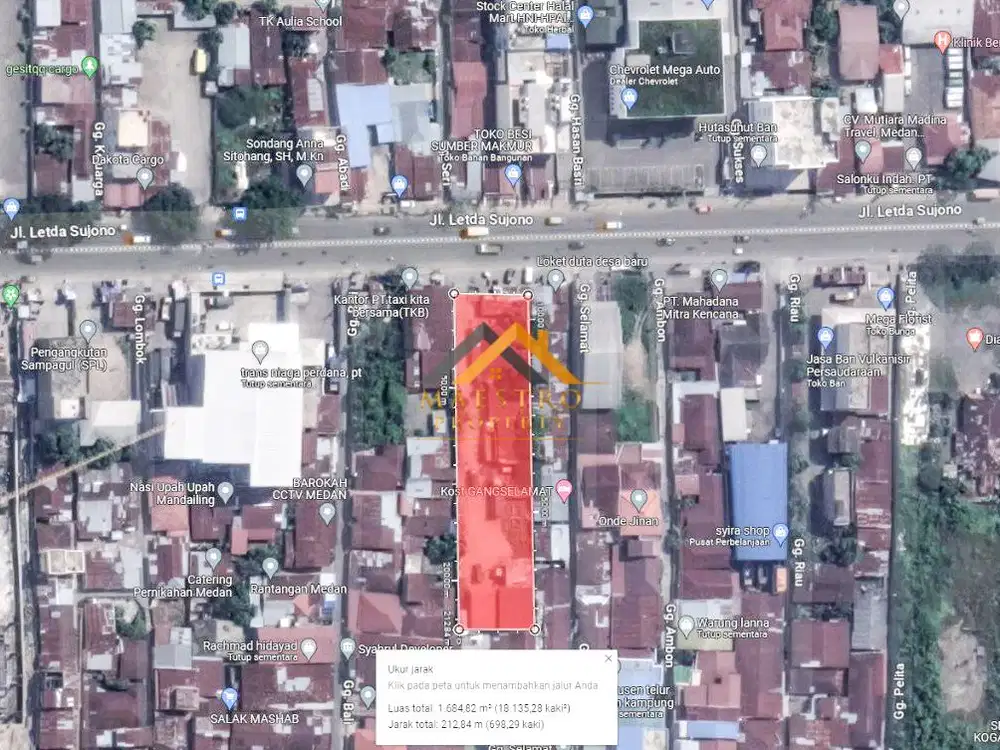Select the Mega Florist blue shop pin

885,297
